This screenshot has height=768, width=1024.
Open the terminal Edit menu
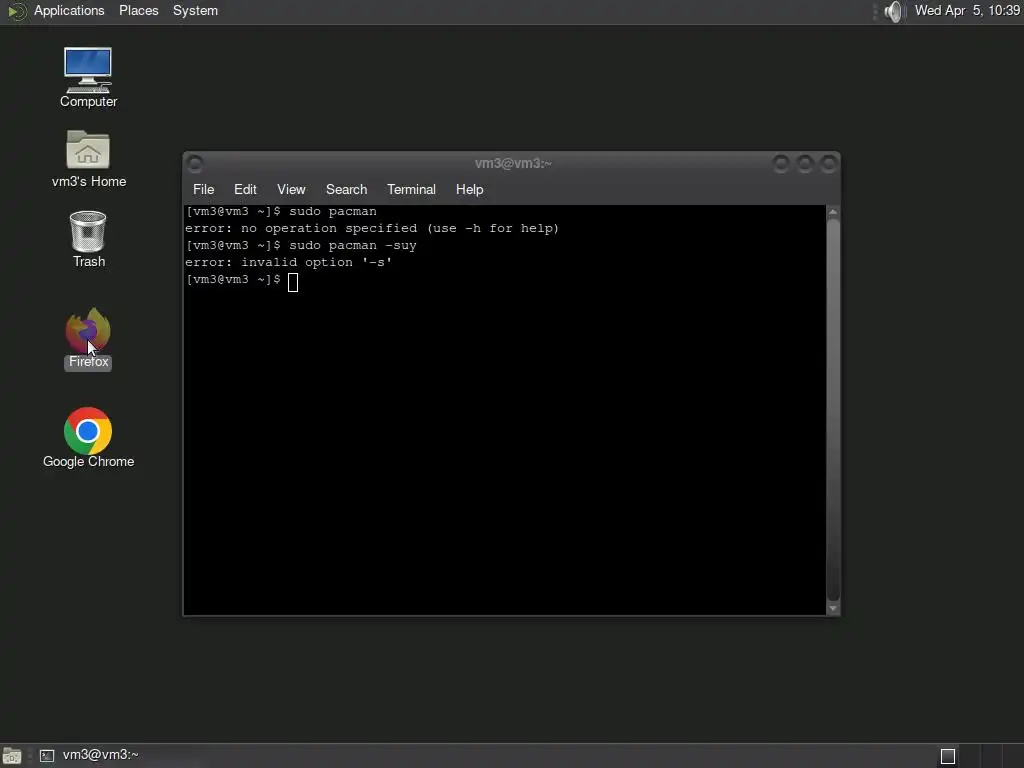tap(245, 189)
